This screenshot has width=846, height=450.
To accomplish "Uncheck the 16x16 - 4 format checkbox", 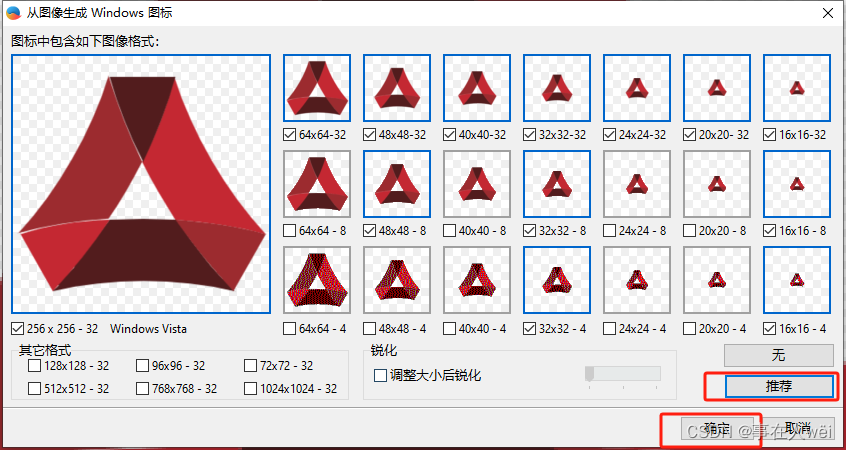I will [x=770, y=328].
